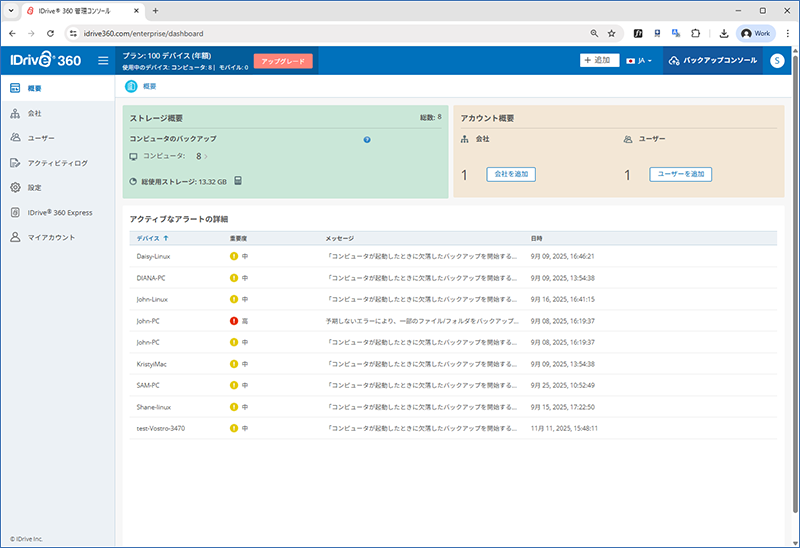This screenshot has height=548, width=800.
Task: Expand the computer count 8 chevron
Action: (x=206, y=157)
